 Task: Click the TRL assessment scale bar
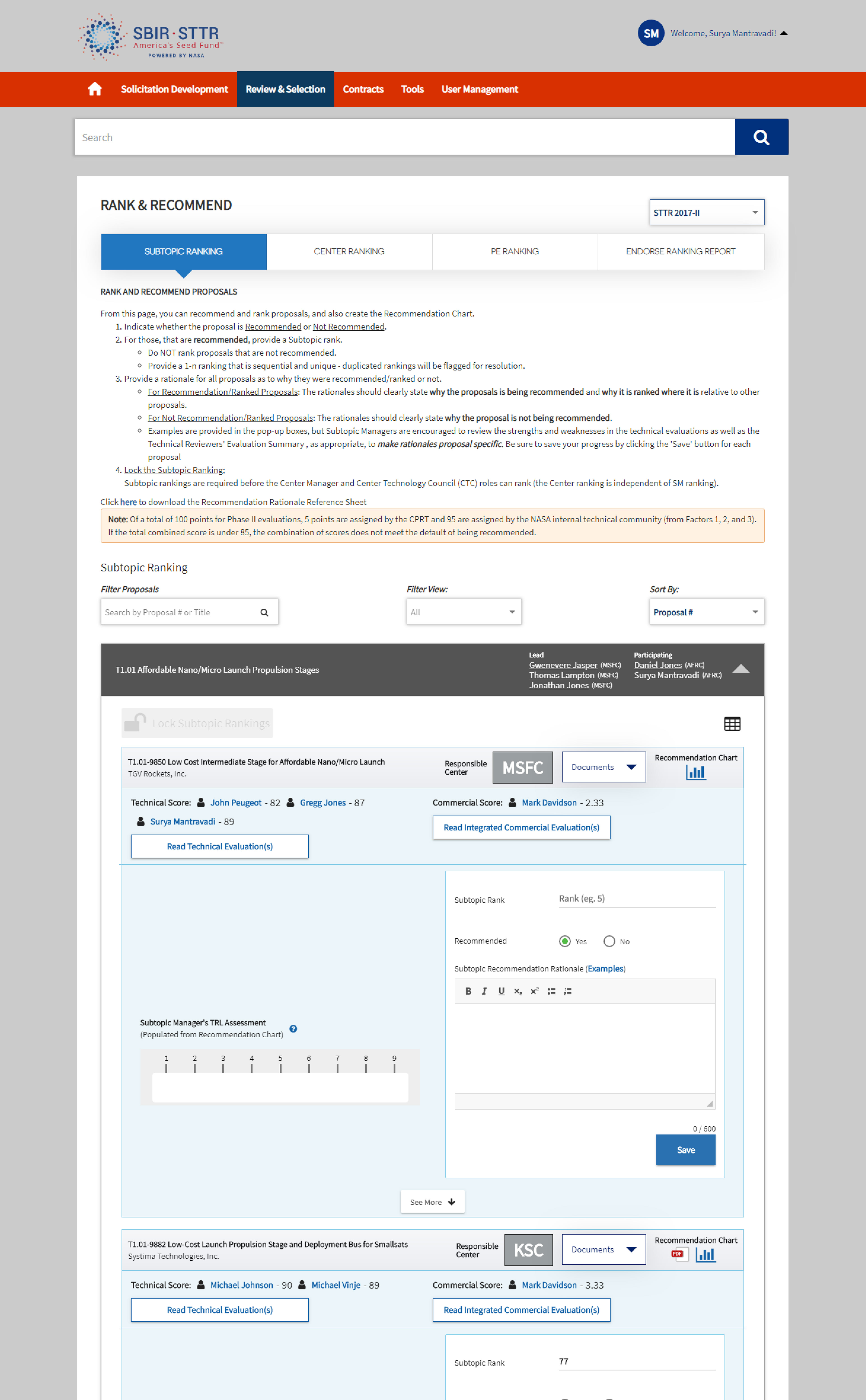tap(280, 1087)
